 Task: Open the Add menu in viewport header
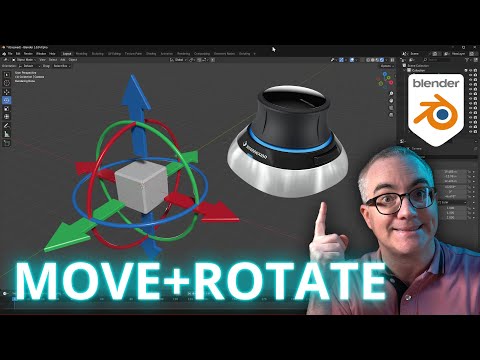pos(63,60)
